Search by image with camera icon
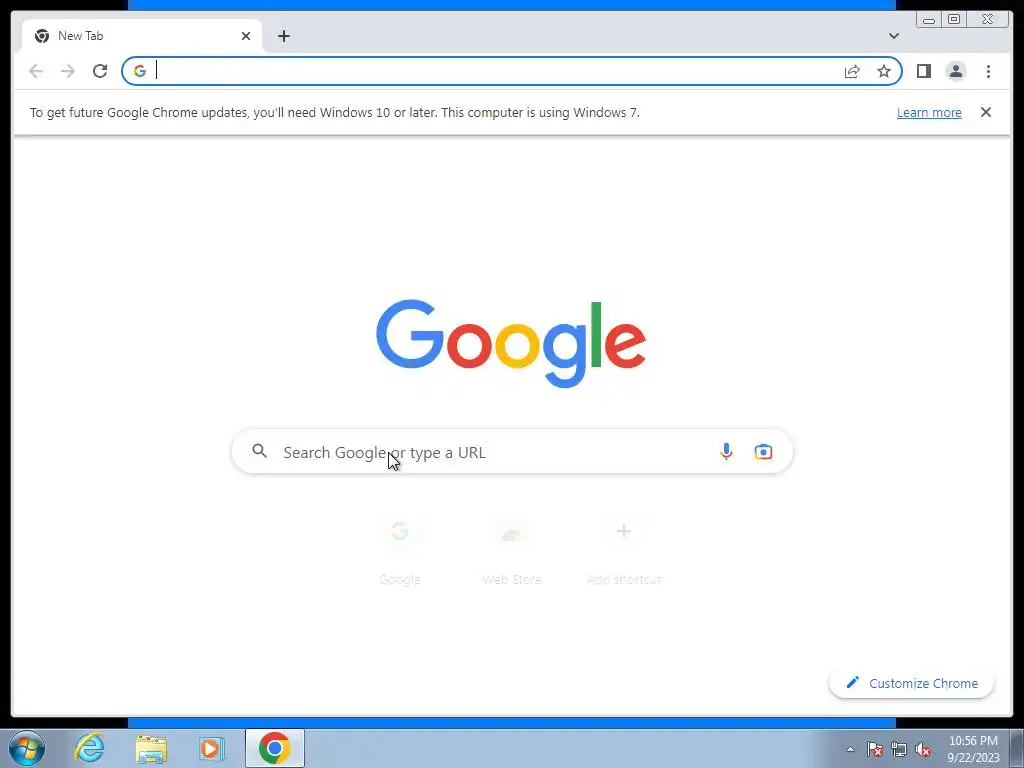 763,451
